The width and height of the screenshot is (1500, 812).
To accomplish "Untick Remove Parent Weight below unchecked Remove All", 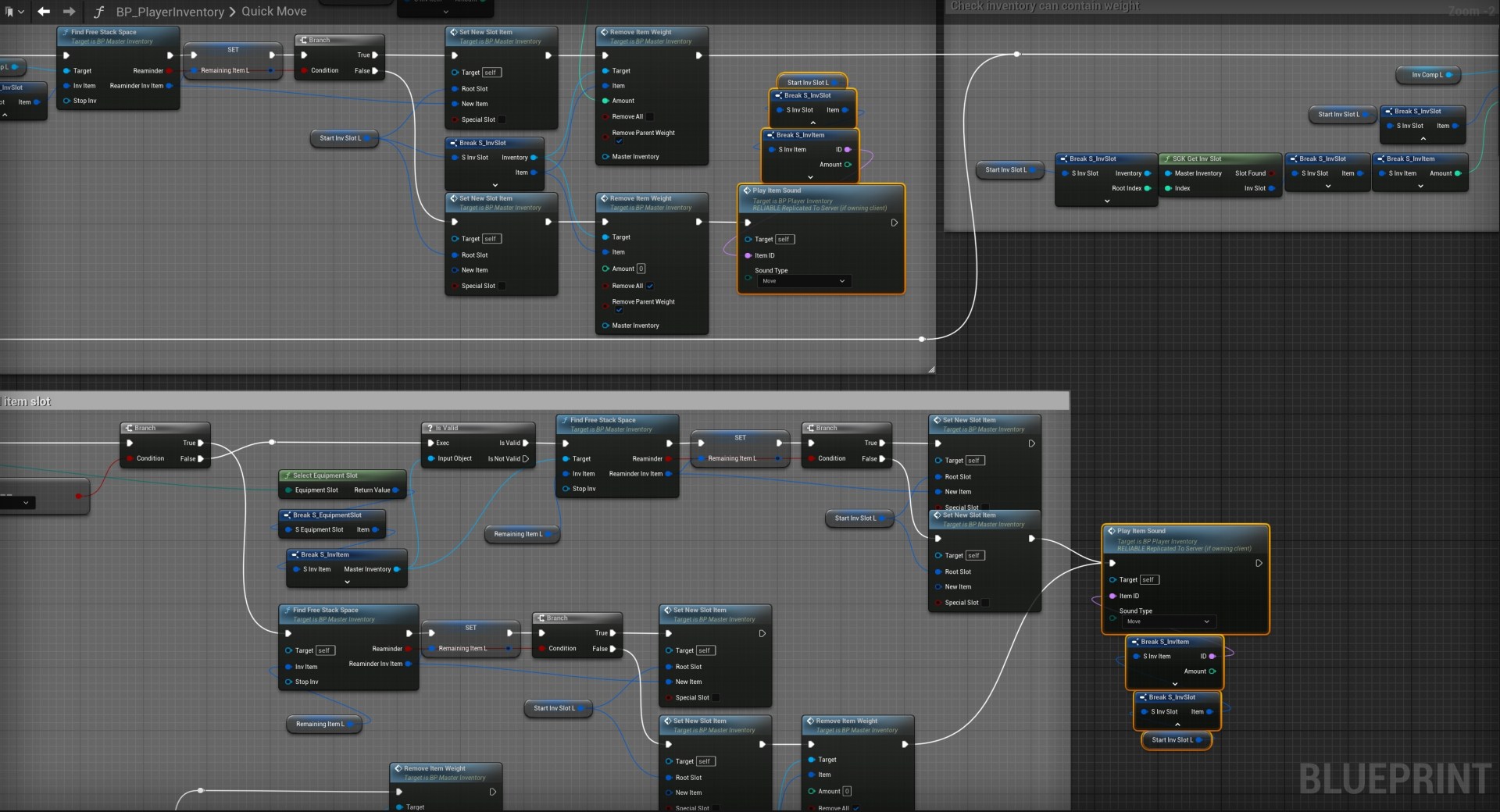I will [619, 141].
